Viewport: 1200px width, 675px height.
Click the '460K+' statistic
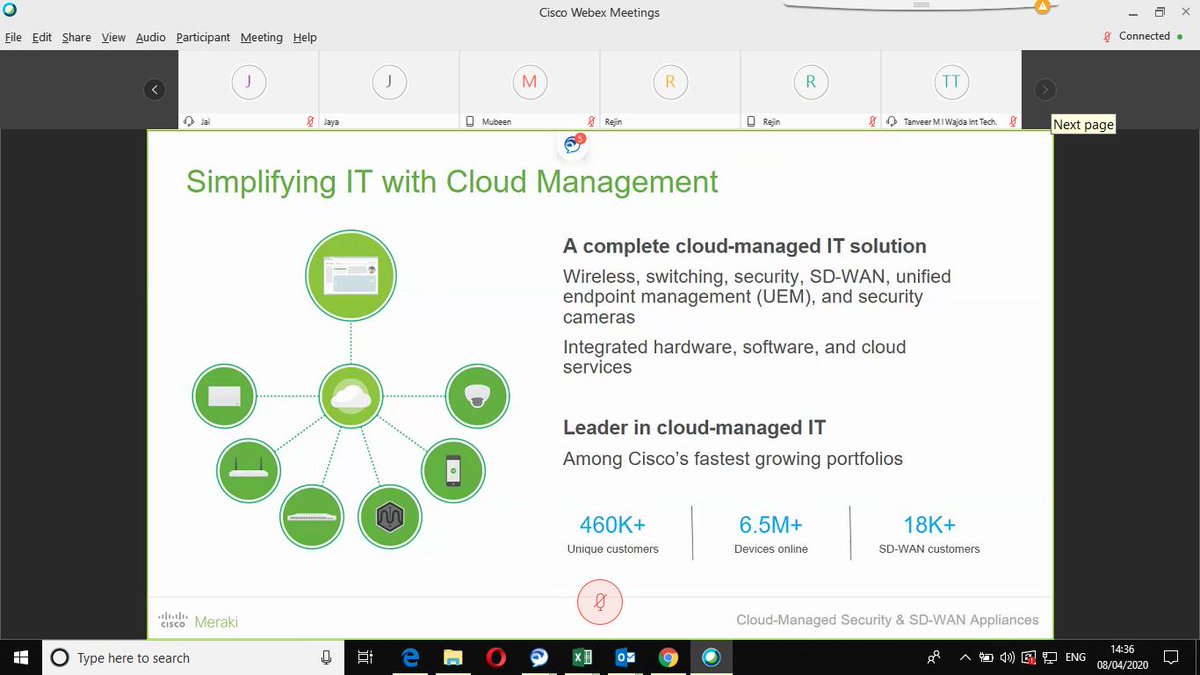(x=613, y=524)
